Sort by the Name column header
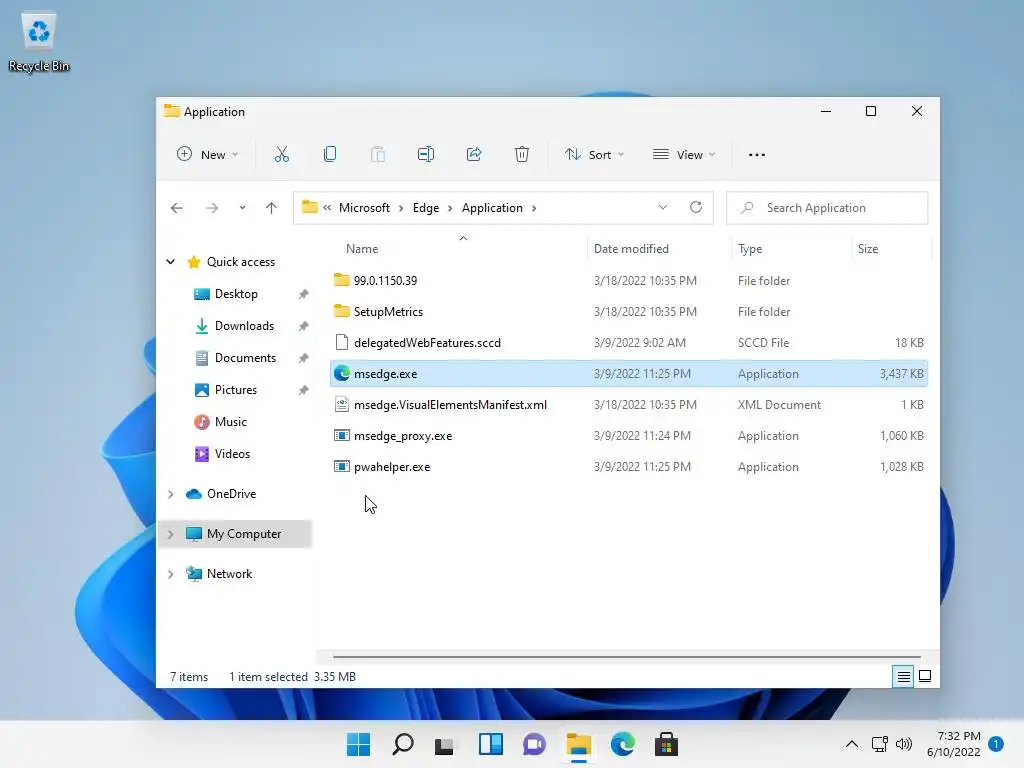This screenshot has width=1024, height=768. coord(362,249)
